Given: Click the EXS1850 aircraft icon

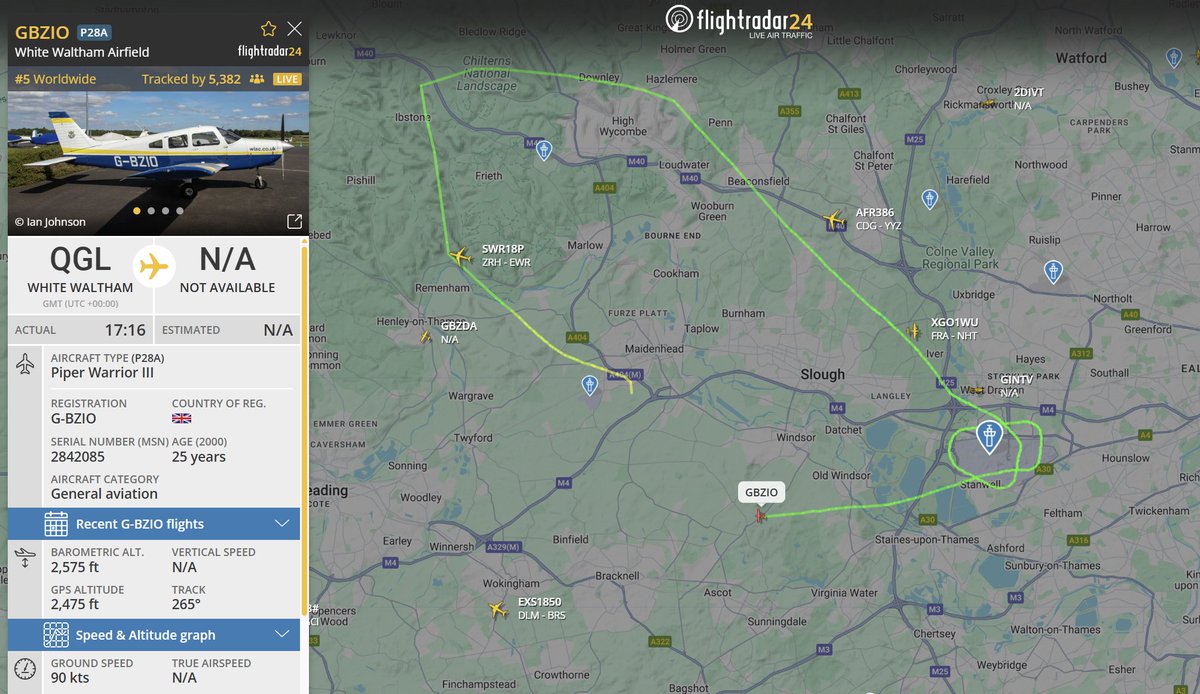Looking at the screenshot, I should pyautogui.click(x=498, y=609).
